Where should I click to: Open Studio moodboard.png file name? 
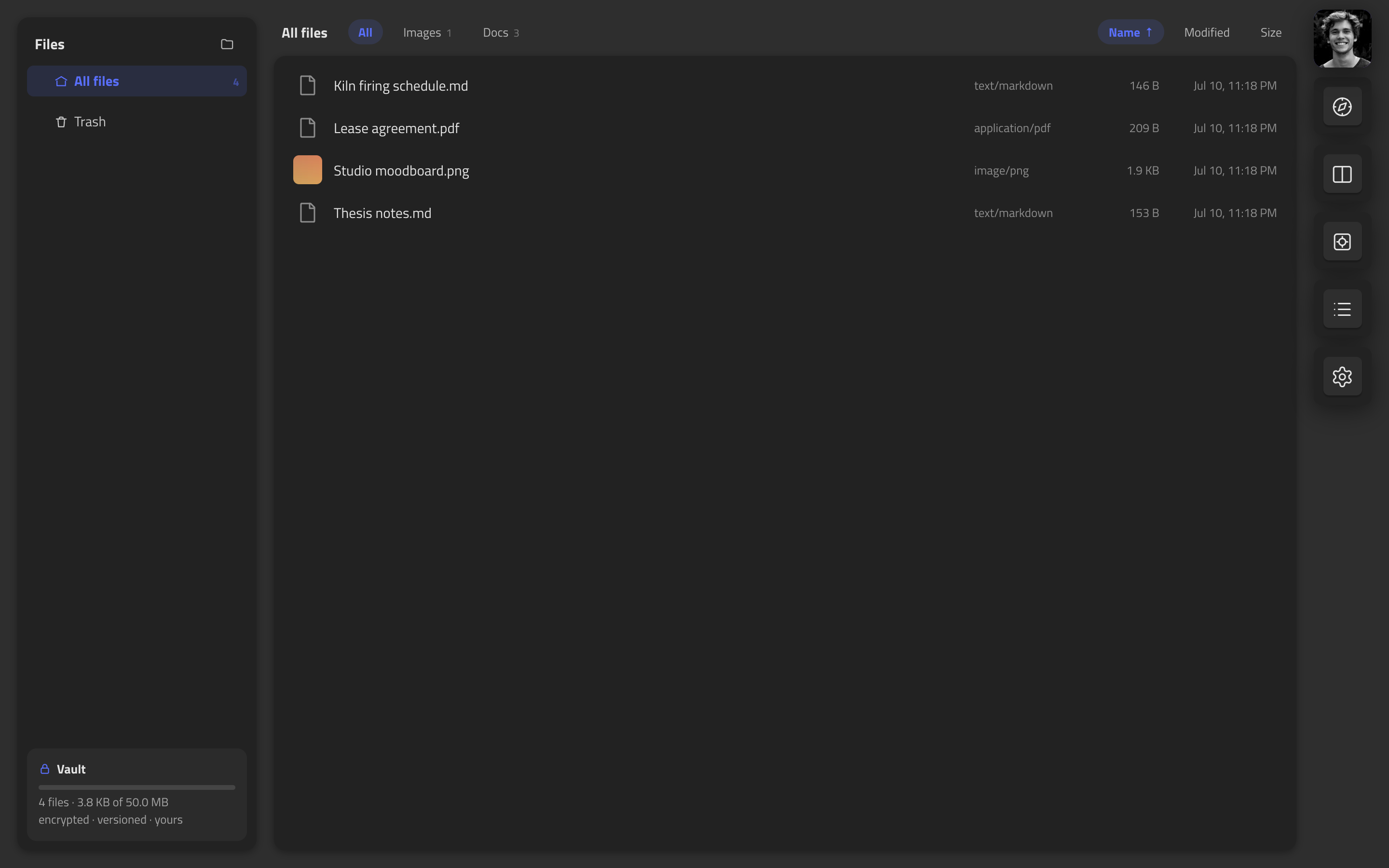(x=401, y=171)
